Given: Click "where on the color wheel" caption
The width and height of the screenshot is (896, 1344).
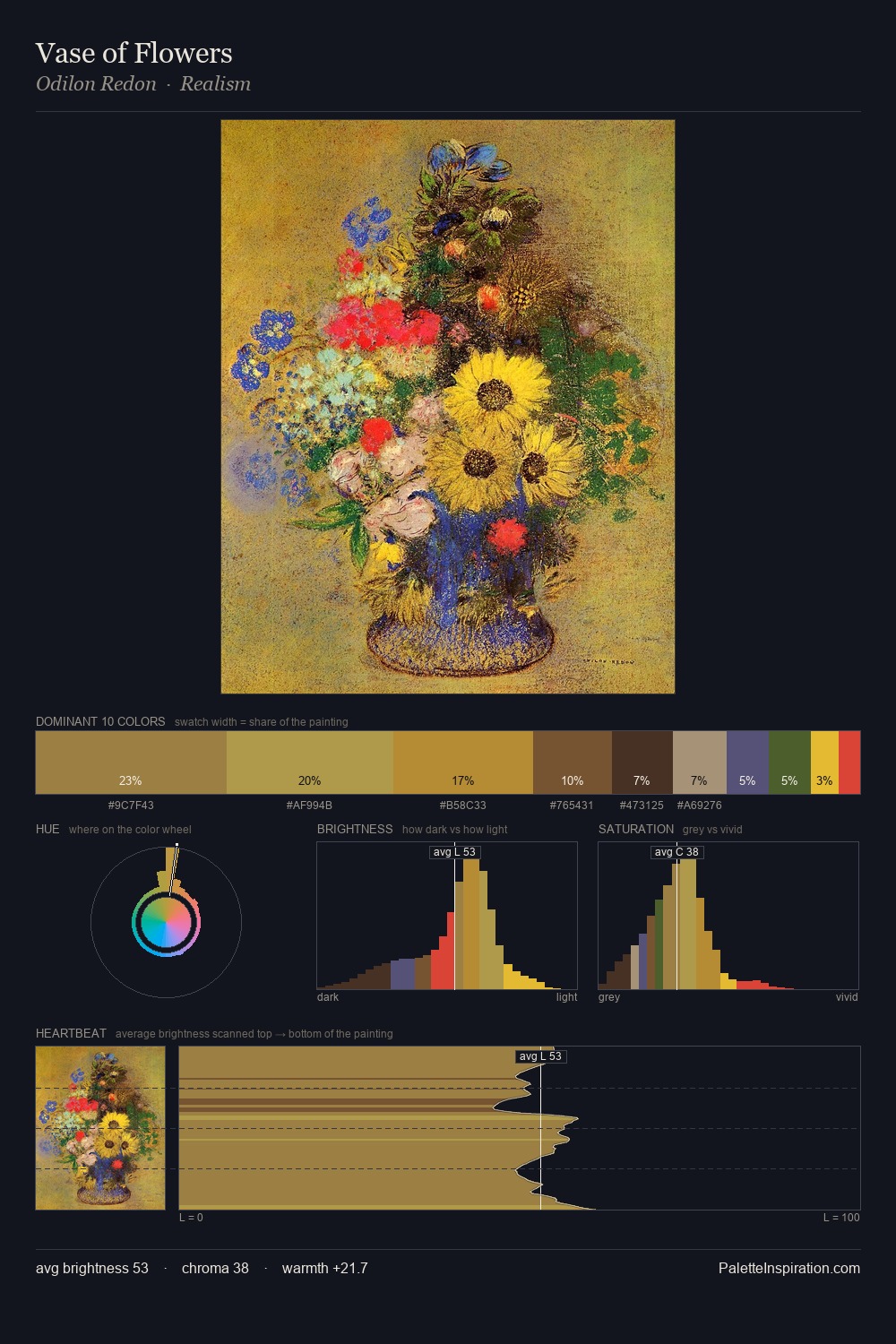Looking at the screenshot, I should (x=130, y=830).
